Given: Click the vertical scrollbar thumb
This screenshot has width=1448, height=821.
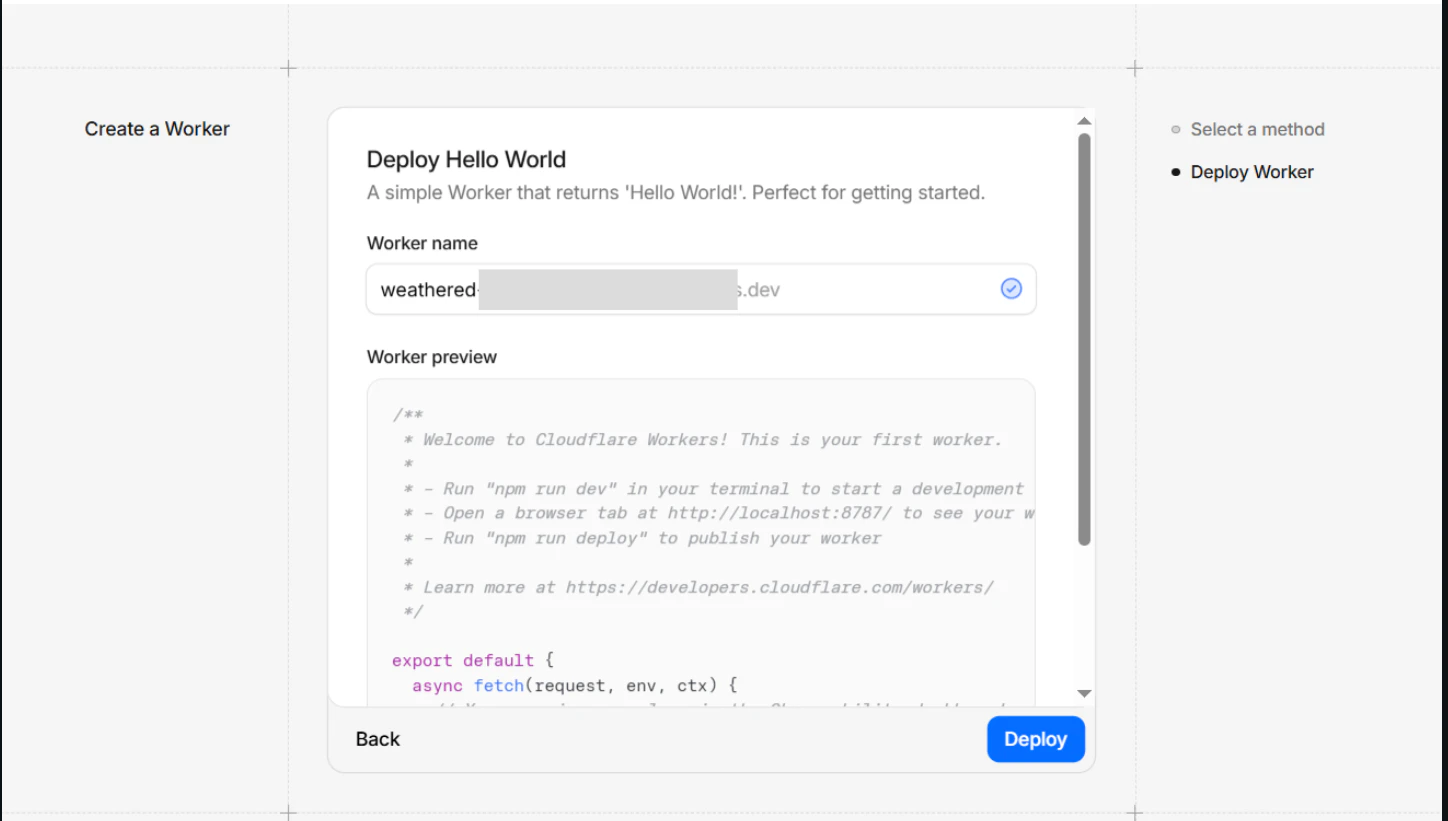Looking at the screenshot, I should pyautogui.click(x=1084, y=340).
